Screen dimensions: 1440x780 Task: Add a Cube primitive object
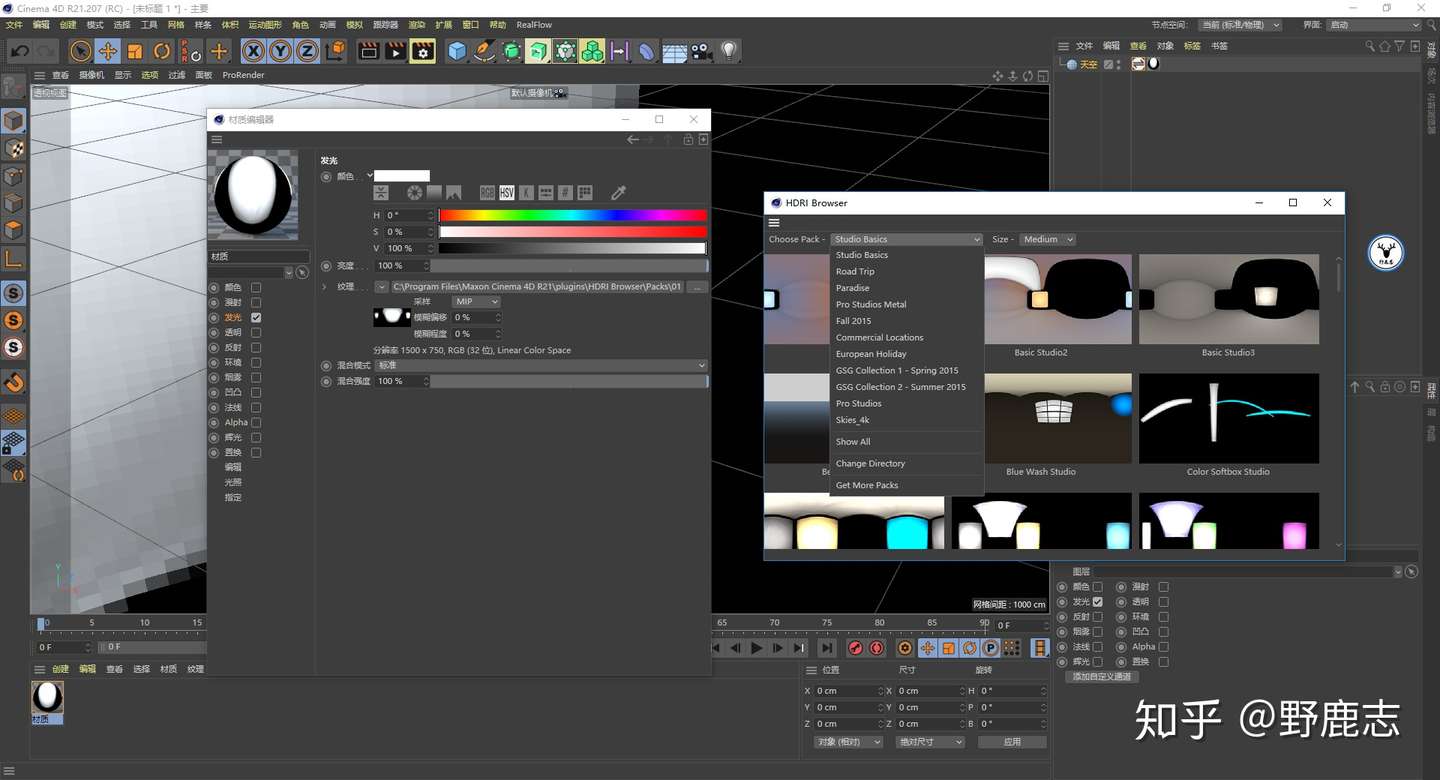click(457, 51)
